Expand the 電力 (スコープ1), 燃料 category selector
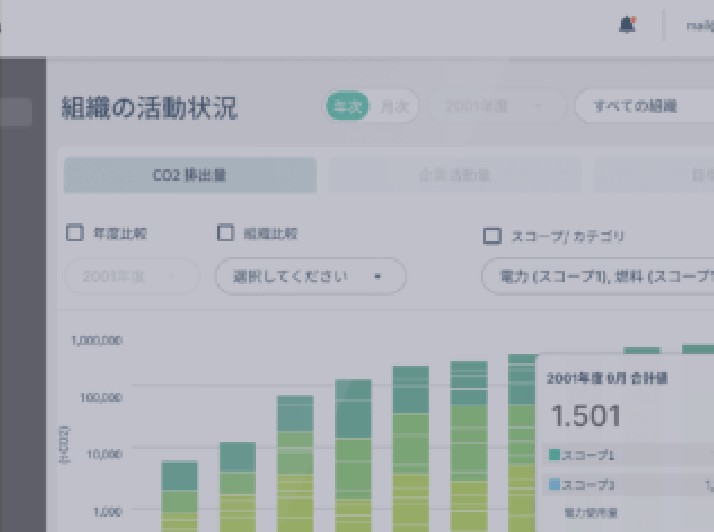 598,276
